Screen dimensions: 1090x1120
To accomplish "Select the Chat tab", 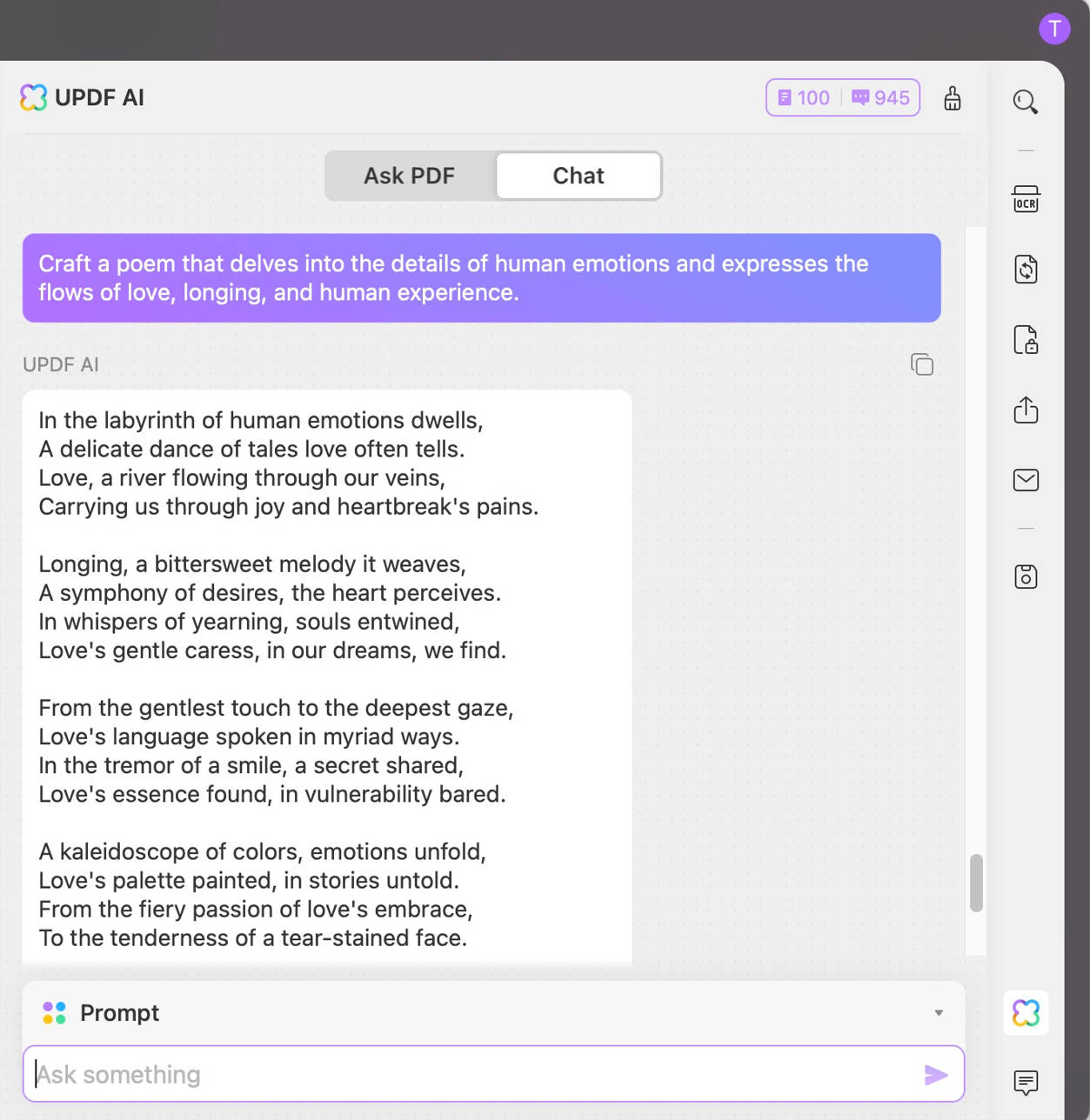I will (x=578, y=176).
